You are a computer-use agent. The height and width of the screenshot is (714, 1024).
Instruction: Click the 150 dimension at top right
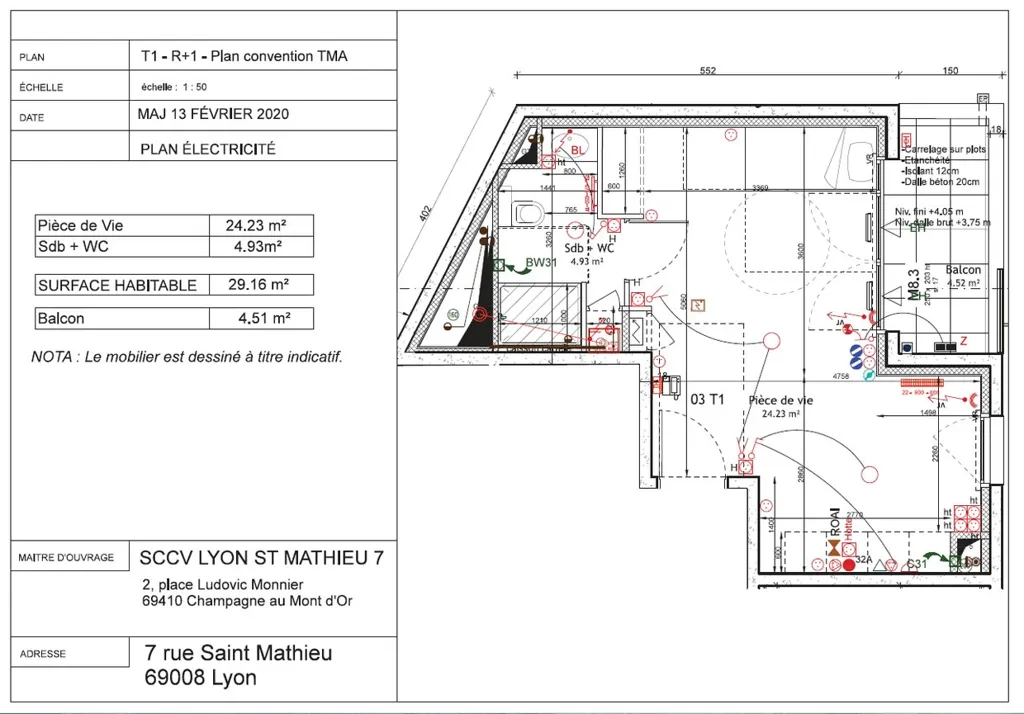point(950,71)
